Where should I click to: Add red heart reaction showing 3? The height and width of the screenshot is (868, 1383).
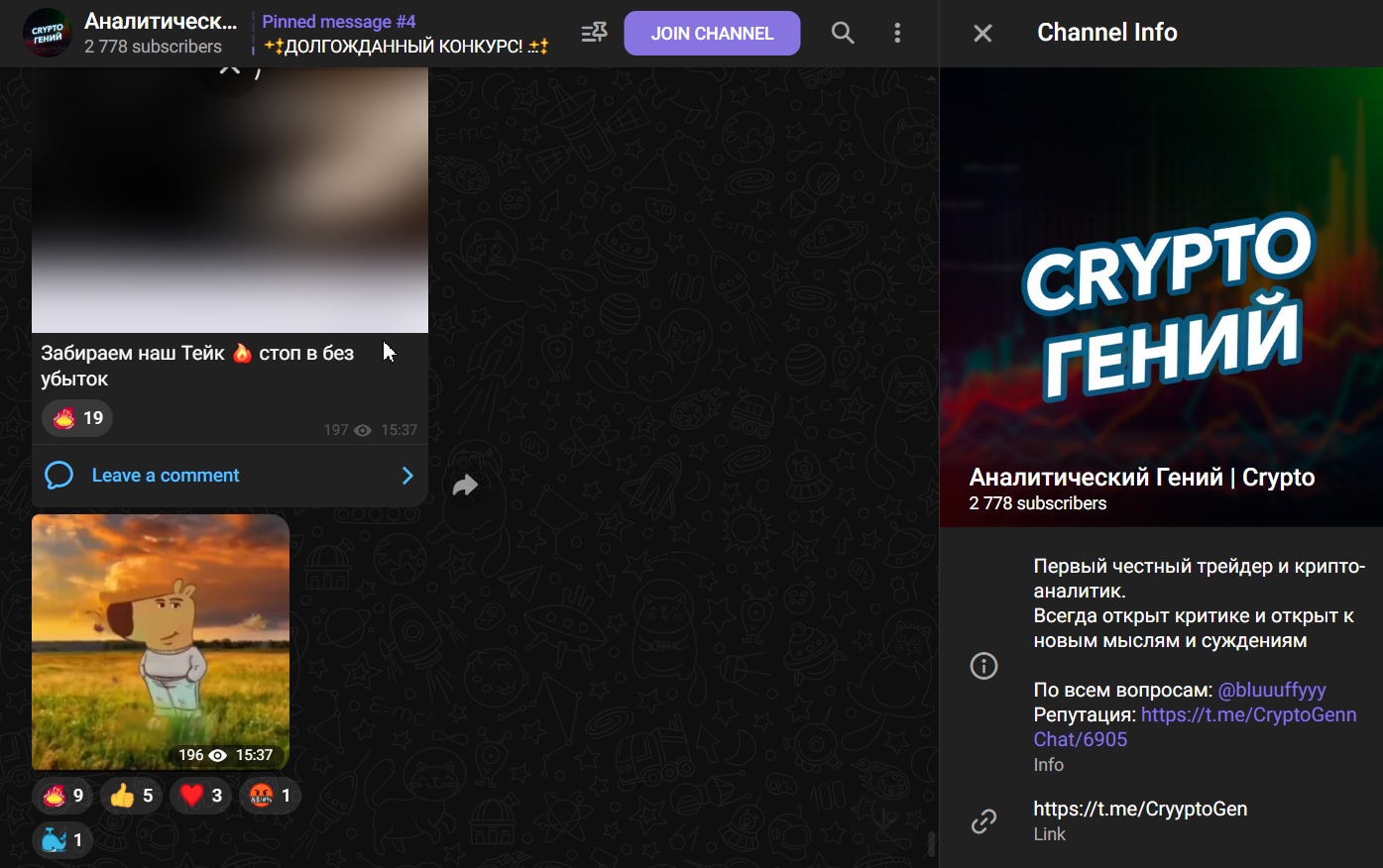(200, 796)
